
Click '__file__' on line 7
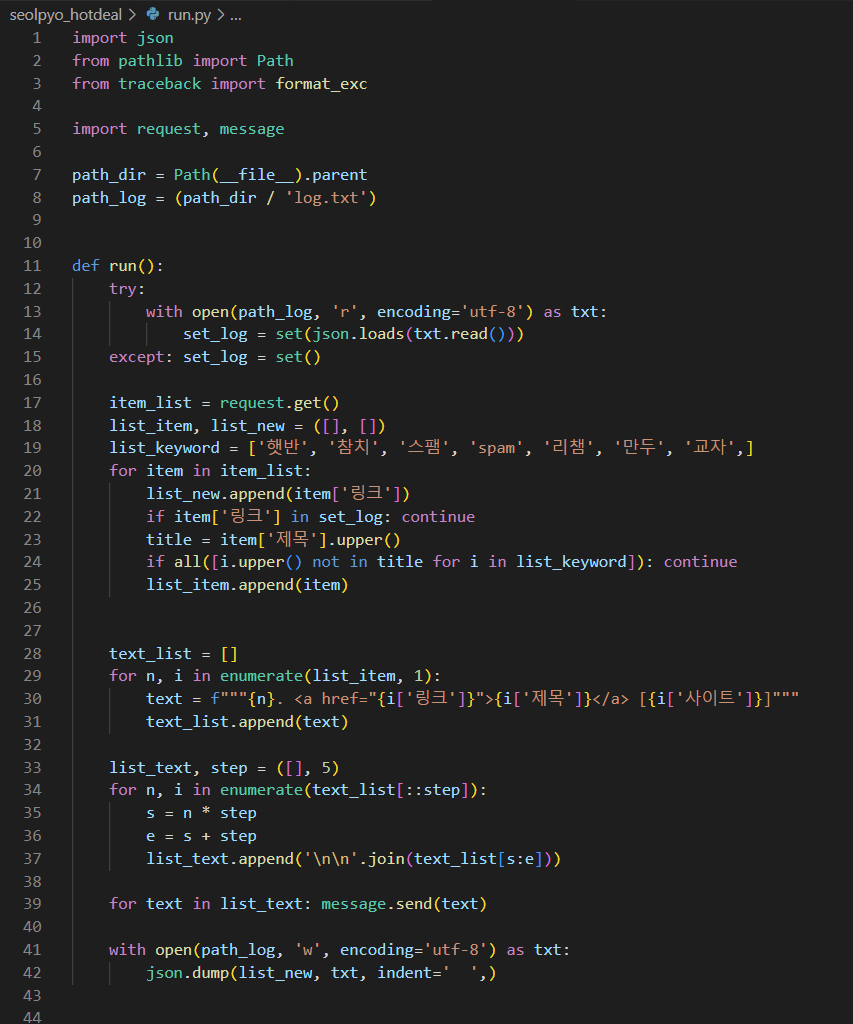click(x=257, y=175)
